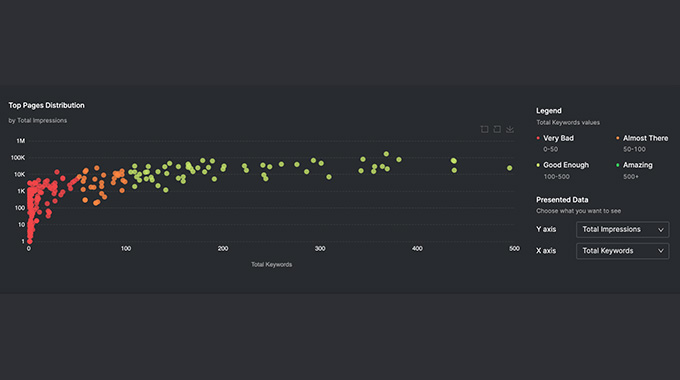Screen dimensions: 680x380
Task: Click the 100-500 range under Good Enough
Action: point(556,177)
